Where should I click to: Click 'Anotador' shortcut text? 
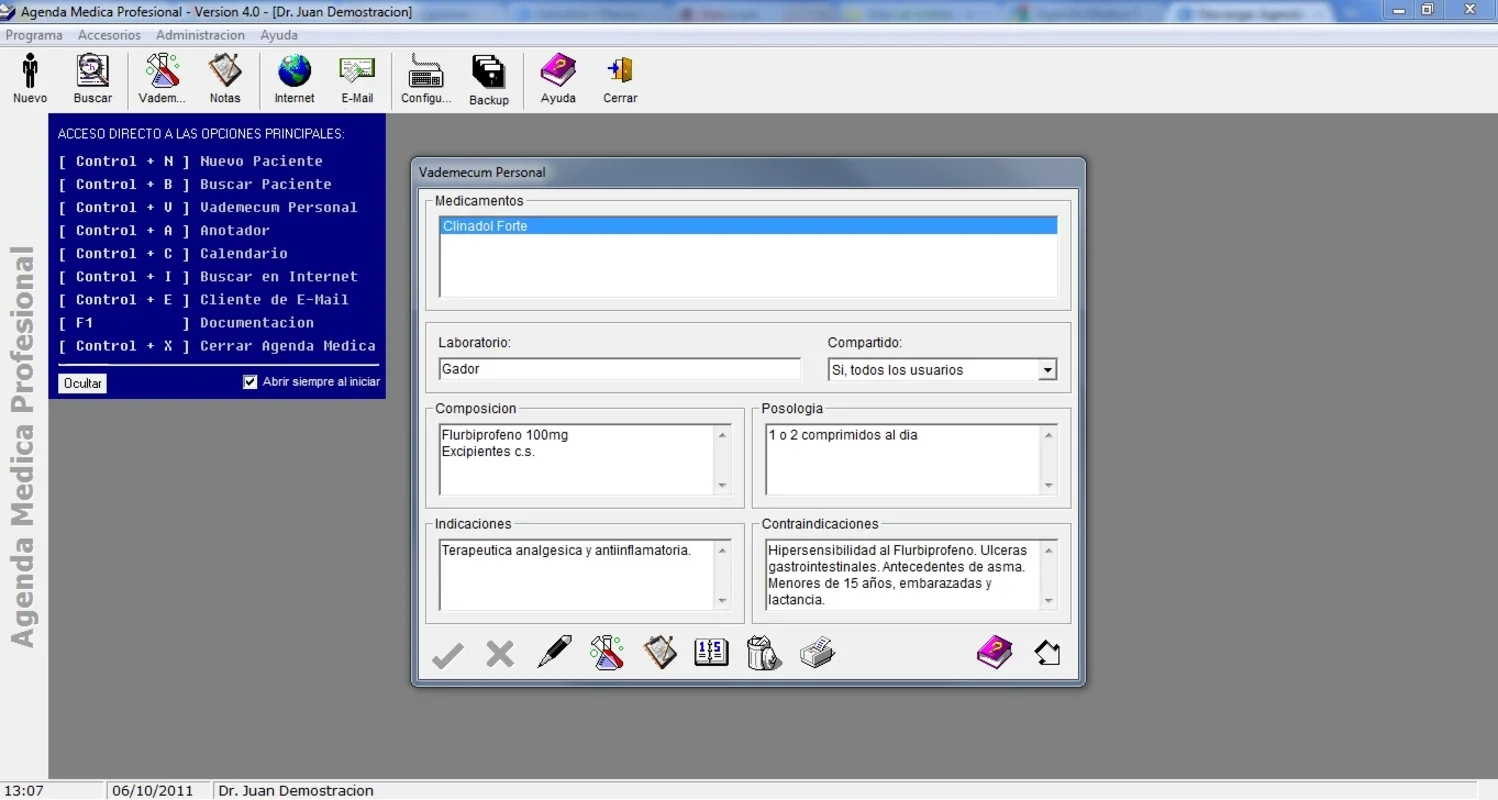click(235, 230)
